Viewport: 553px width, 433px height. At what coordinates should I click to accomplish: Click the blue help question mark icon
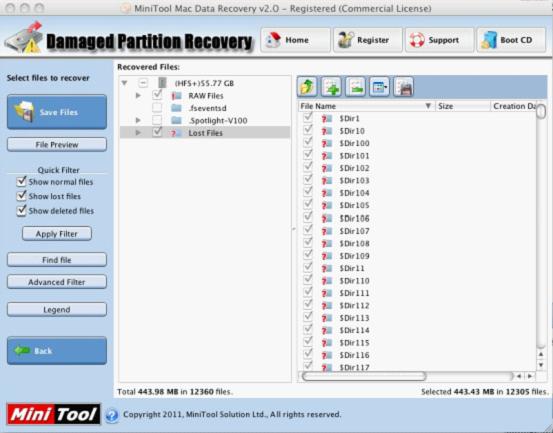pos(112,415)
